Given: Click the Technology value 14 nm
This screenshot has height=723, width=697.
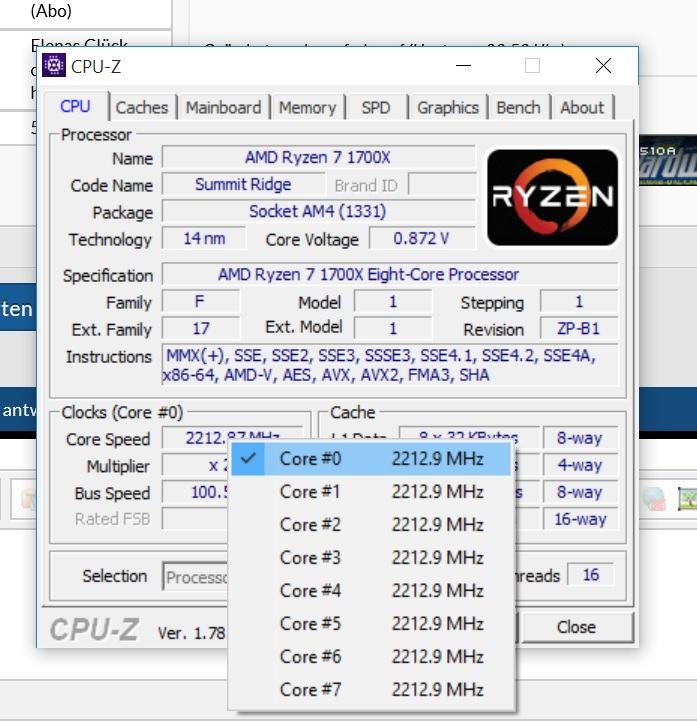Looking at the screenshot, I should [204, 238].
